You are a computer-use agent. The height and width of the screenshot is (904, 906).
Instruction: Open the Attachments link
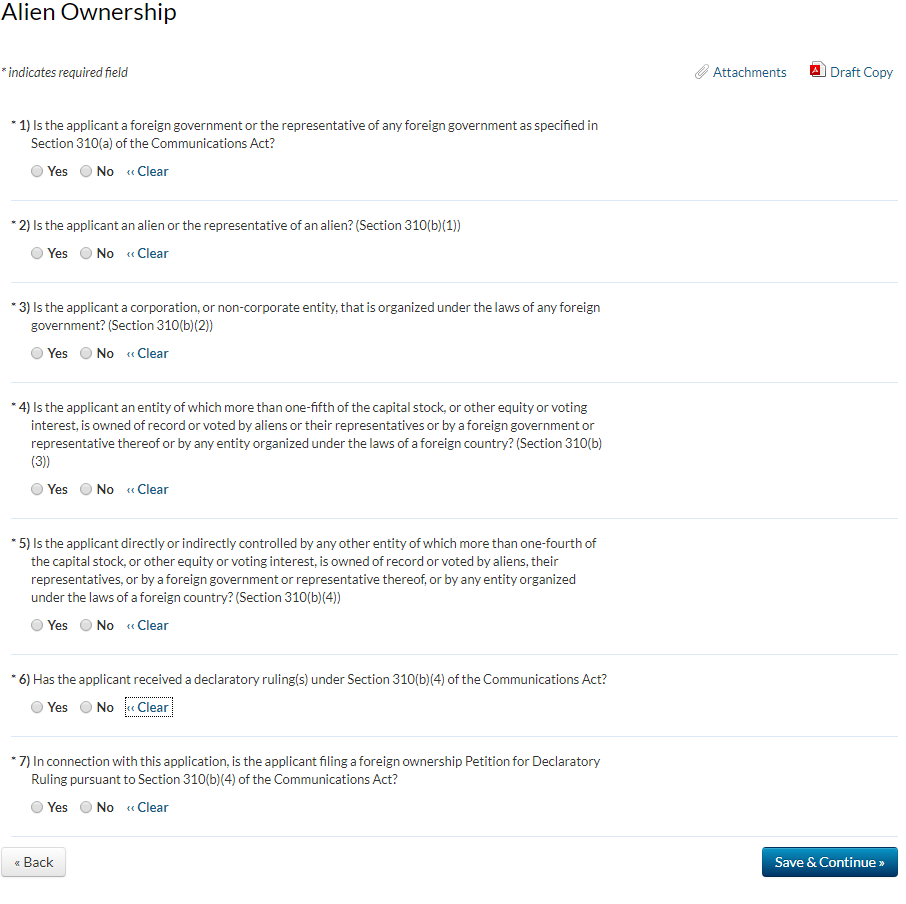tap(749, 72)
